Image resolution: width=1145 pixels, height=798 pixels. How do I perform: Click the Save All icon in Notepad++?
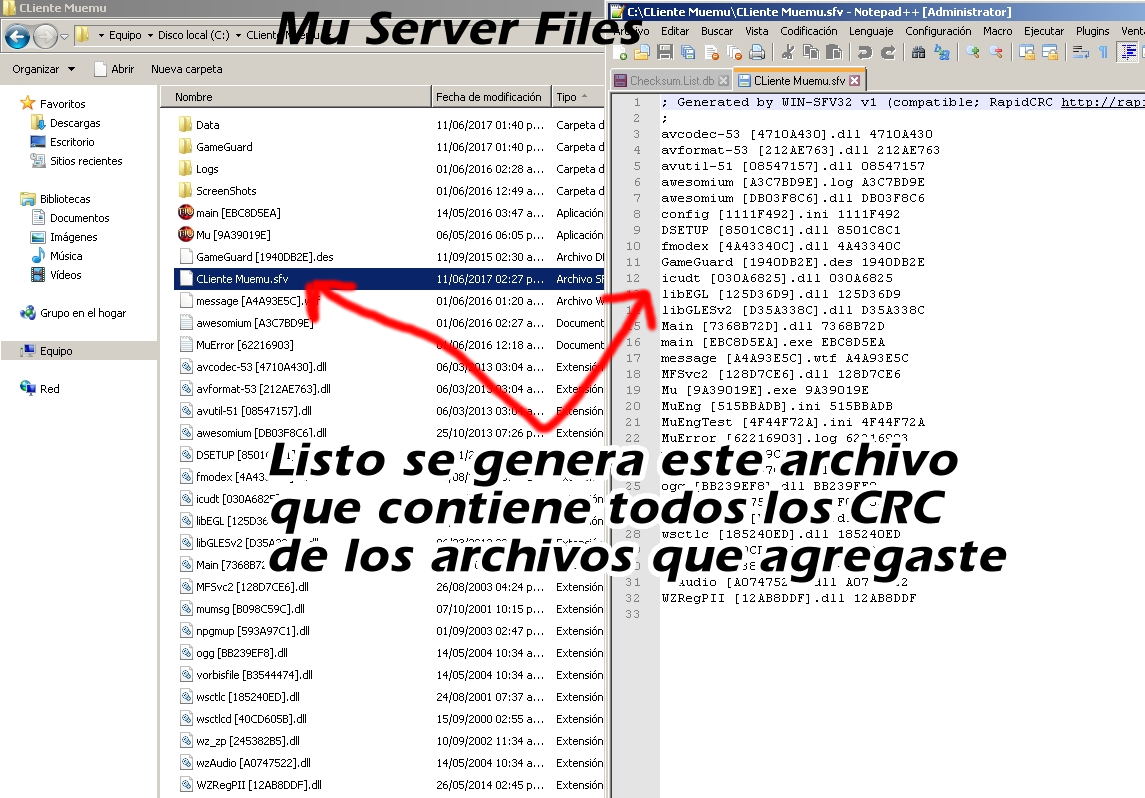coord(688,52)
